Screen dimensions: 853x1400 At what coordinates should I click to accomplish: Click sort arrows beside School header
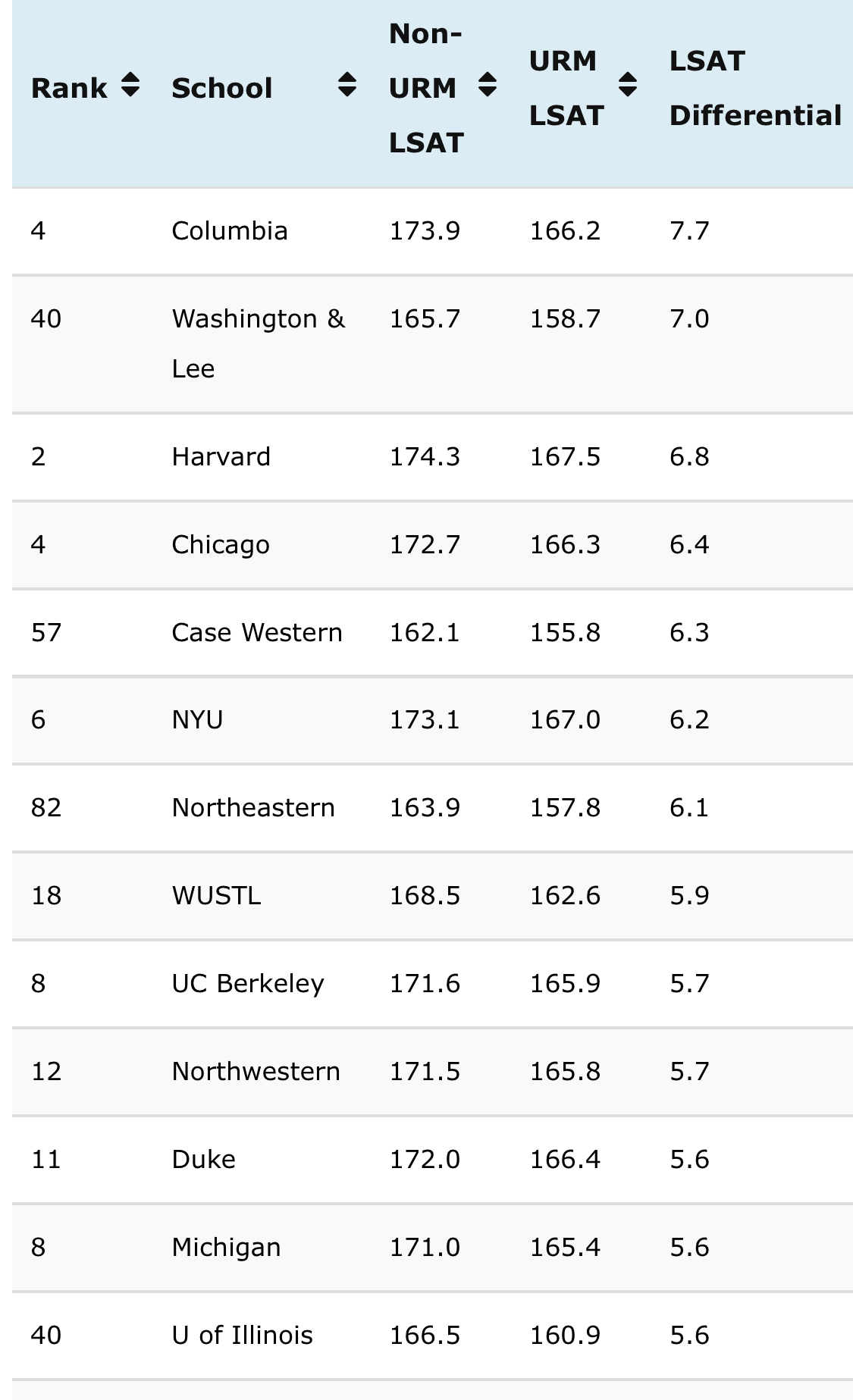click(347, 86)
